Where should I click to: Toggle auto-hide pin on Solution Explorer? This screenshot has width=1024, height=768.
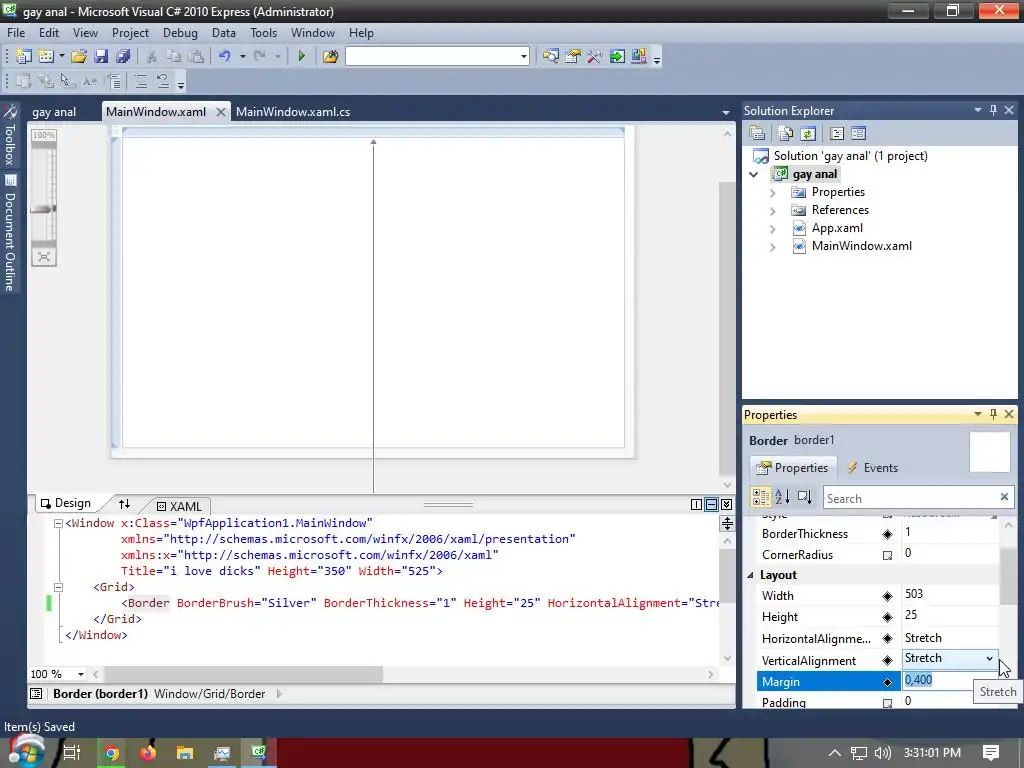click(993, 110)
